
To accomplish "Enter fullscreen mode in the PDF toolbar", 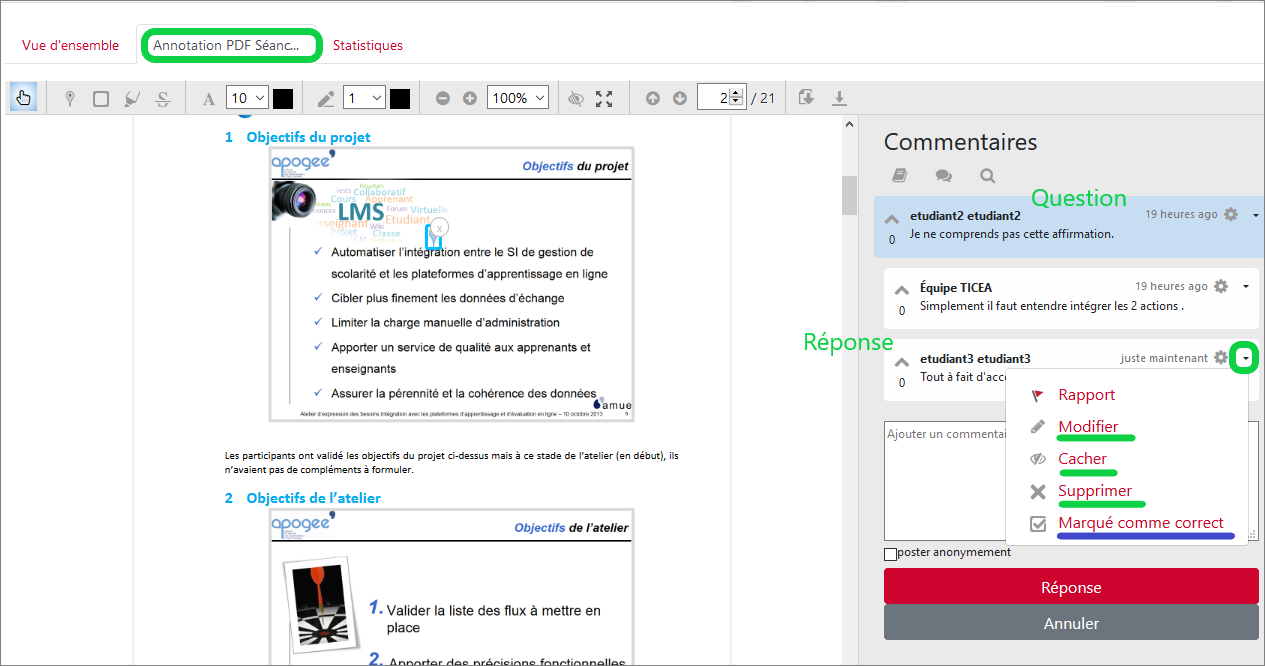I will point(604,98).
